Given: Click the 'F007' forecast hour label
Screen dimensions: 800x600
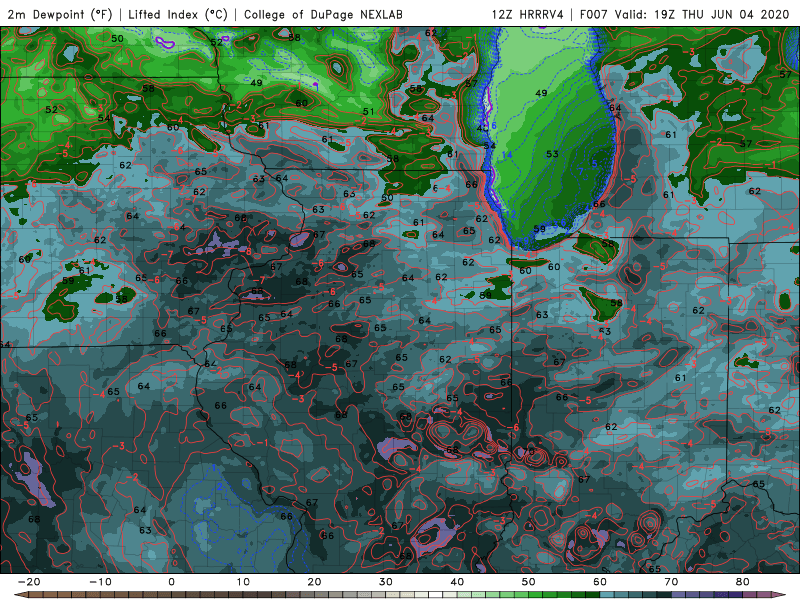Looking at the screenshot, I should pyautogui.click(x=593, y=14).
